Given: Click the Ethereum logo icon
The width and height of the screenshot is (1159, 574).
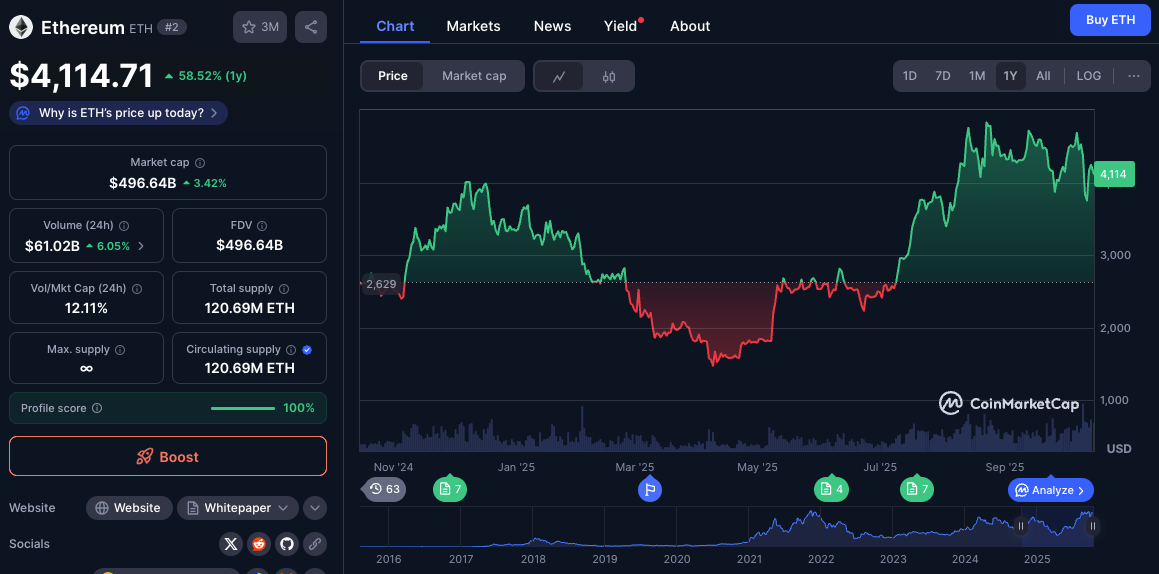Looking at the screenshot, I should (21, 27).
